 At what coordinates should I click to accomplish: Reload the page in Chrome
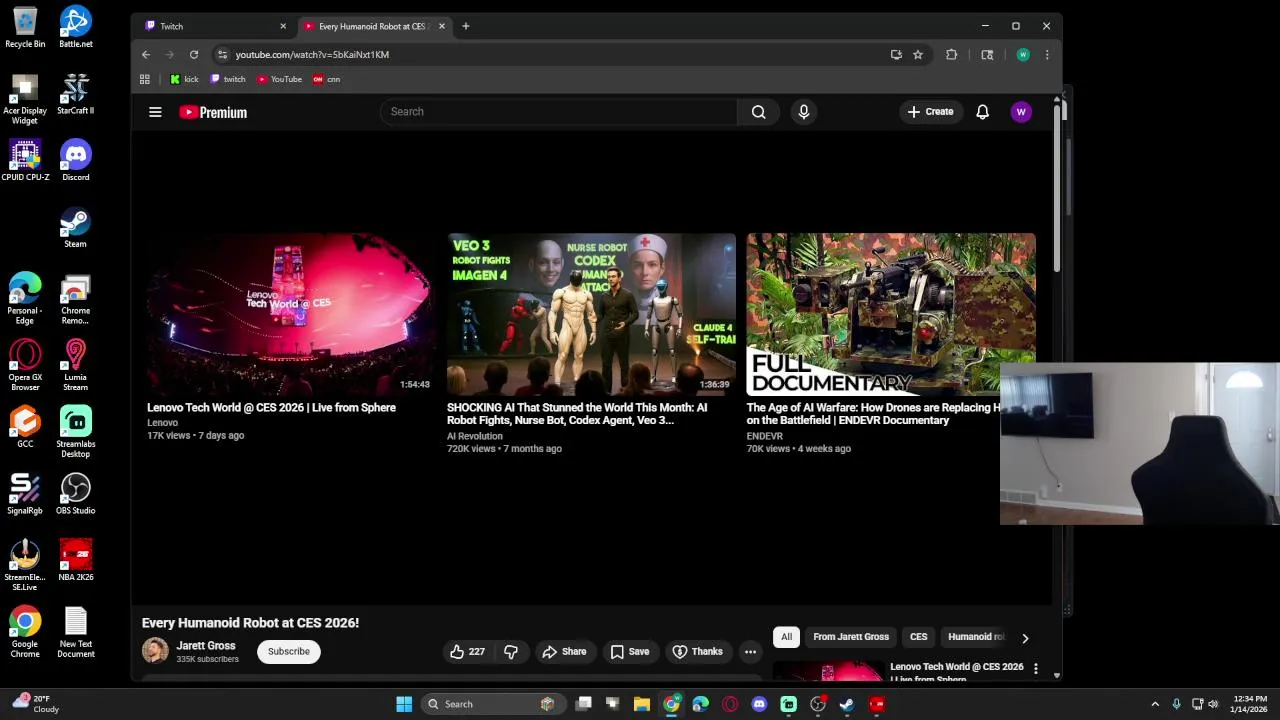[x=194, y=55]
